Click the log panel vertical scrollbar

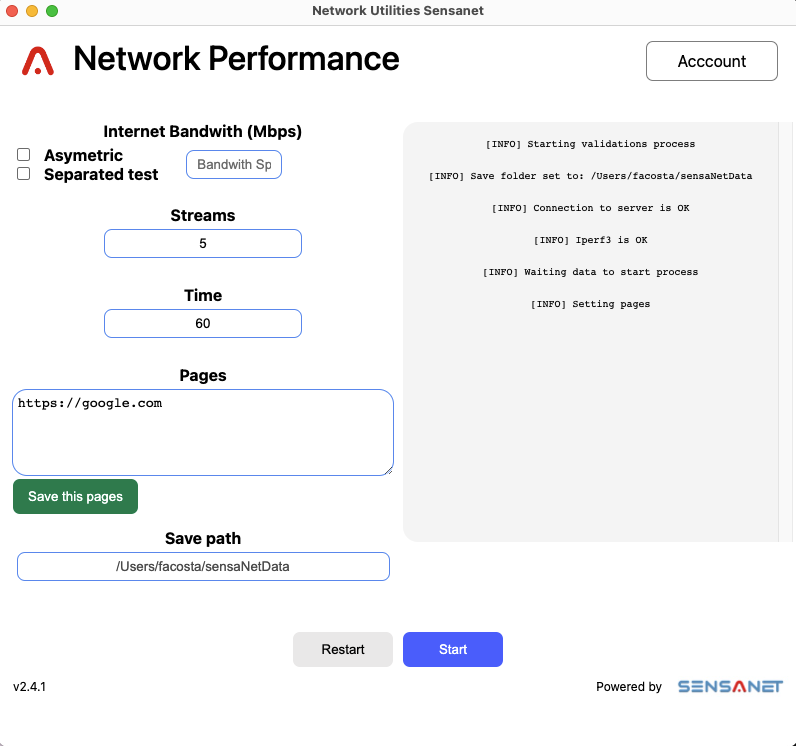[x=785, y=332]
